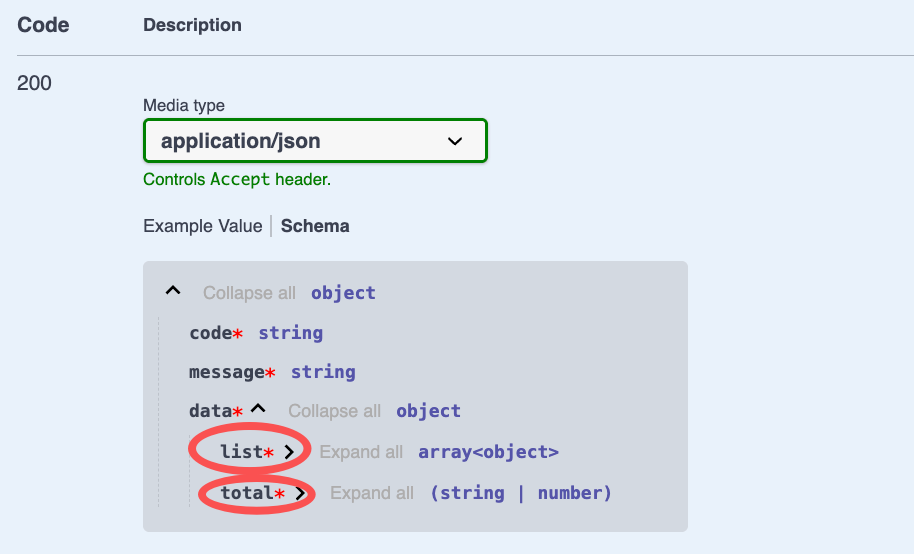Expand the list property arrow

[x=290, y=452]
